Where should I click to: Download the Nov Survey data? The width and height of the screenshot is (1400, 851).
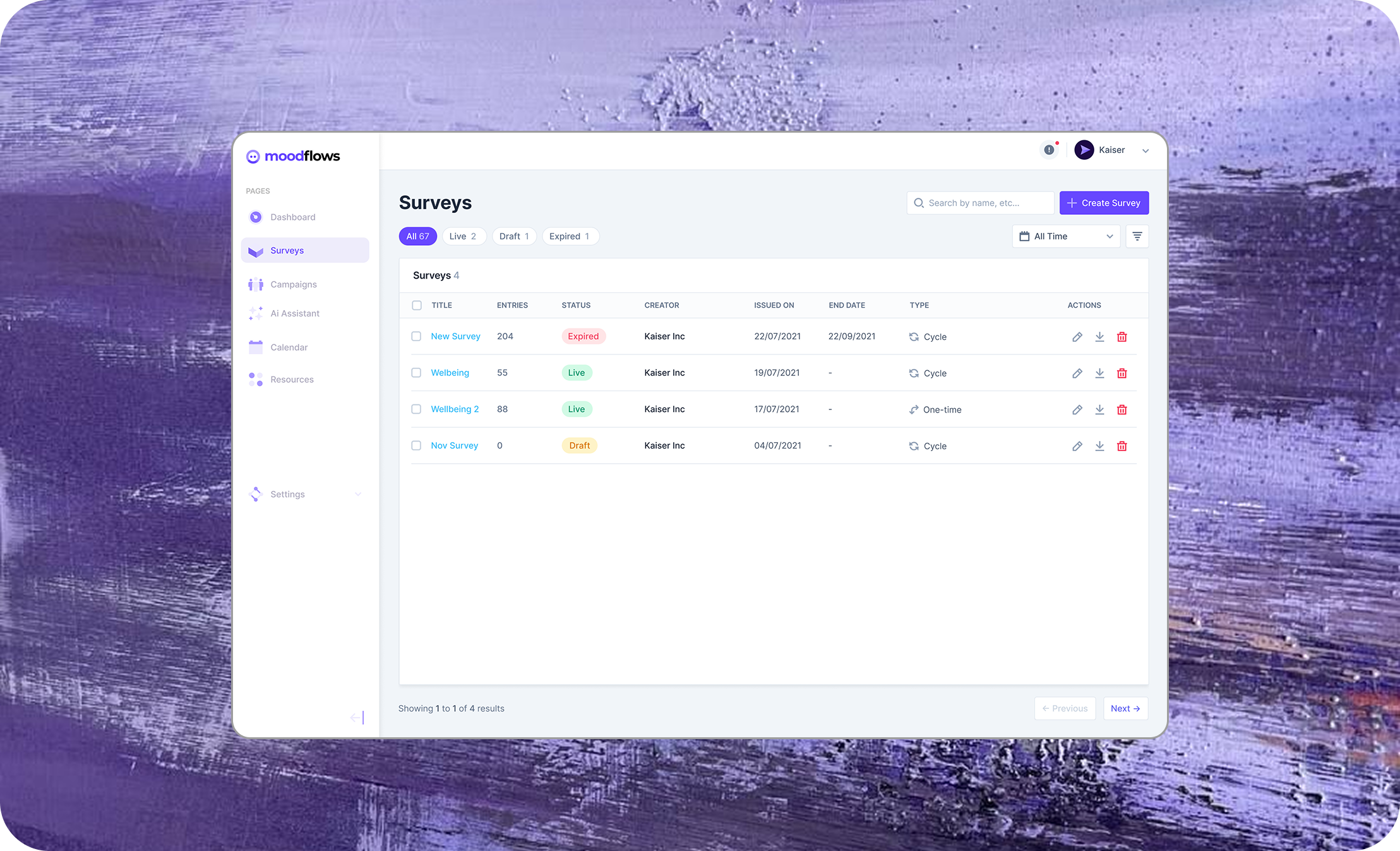(x=1099, y=446)
